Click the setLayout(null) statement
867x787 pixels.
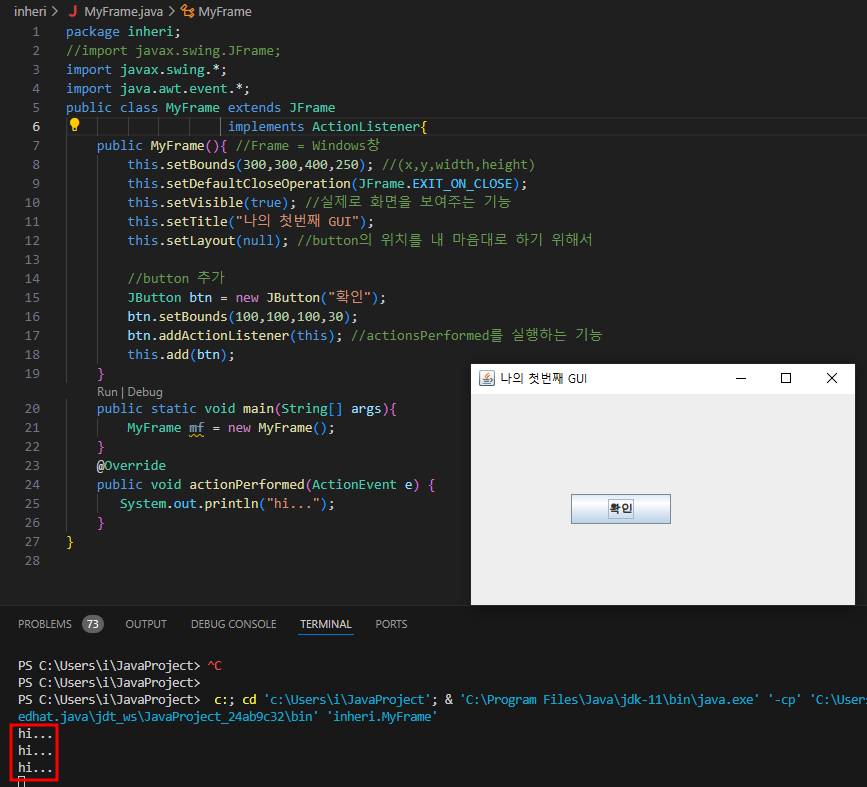point(208,241)
